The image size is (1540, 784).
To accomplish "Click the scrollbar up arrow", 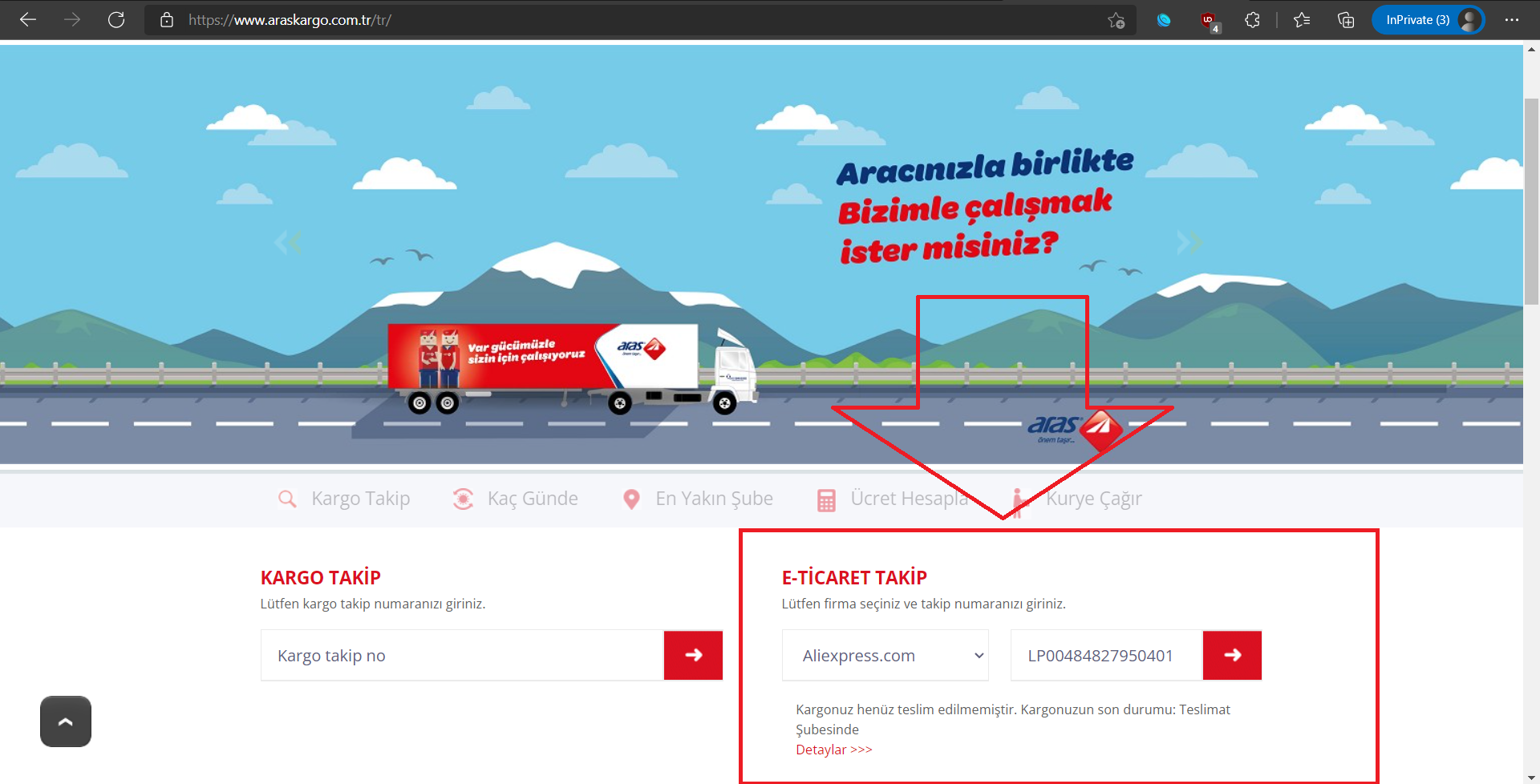I will click(1531, 50).
